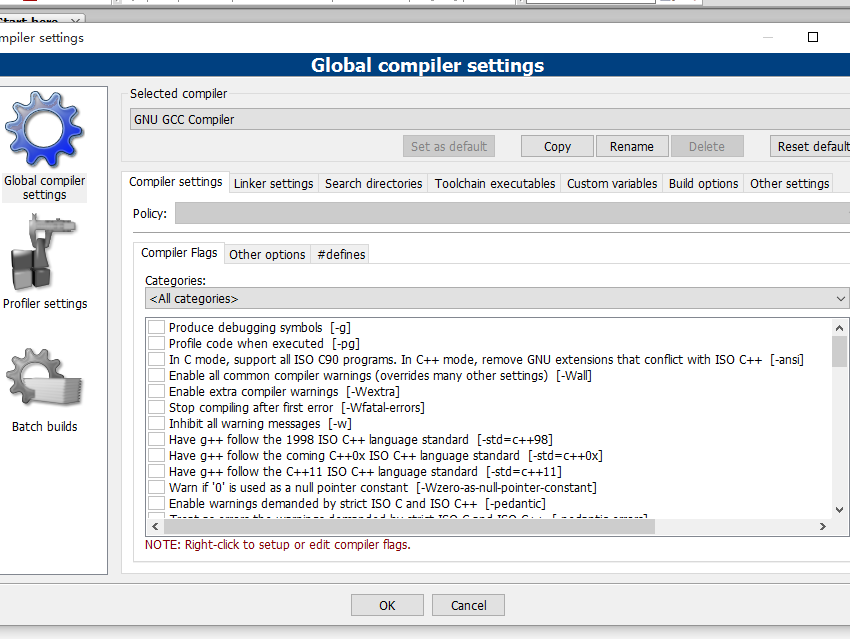The width and height of the screenshot is (850, 639).
Task: Click the vertical scrollbar thumb in flags list
Action: click(839, 351)
